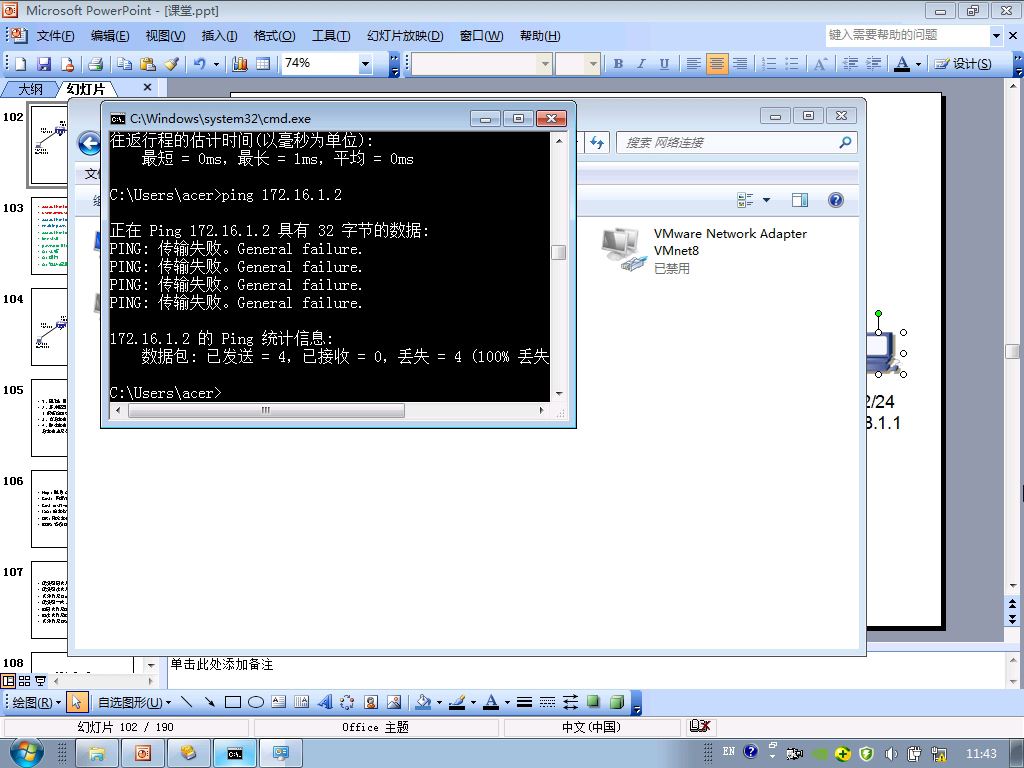Open the Draw menu button
The height and width of the screenshot is (768, 1024).
(x=37, y=702)
